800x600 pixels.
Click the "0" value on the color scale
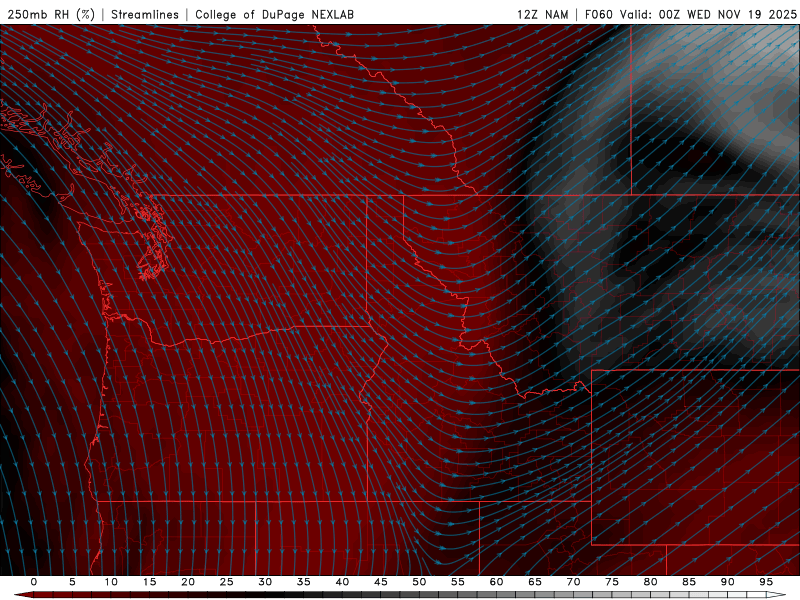pyautogui.click(x=34, y=582)
